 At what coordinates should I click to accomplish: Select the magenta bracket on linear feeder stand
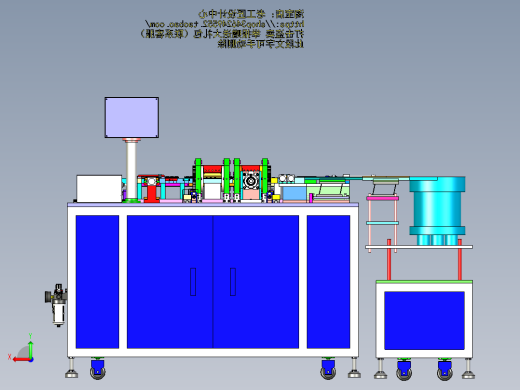click(383, 198)
